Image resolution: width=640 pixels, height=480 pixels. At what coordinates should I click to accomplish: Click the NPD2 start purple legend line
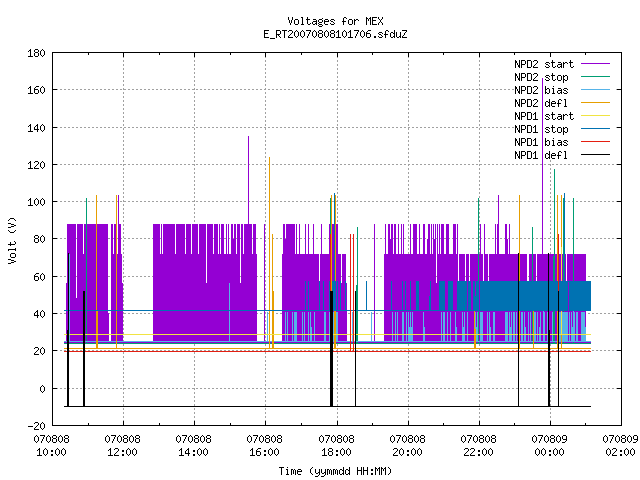pyautogui.click(x=595, y=64)
